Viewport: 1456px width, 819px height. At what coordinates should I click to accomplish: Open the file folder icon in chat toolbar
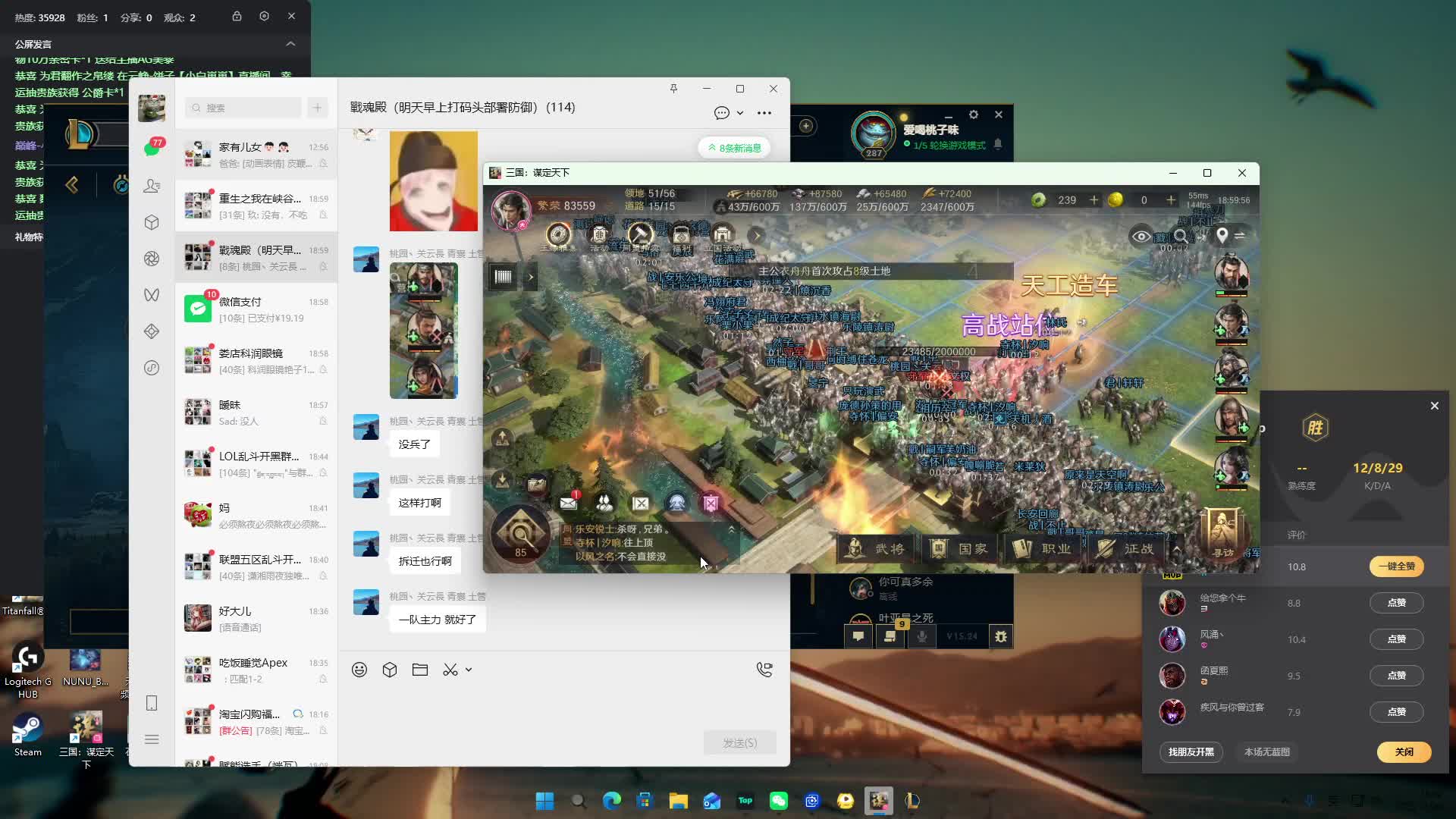420,670
